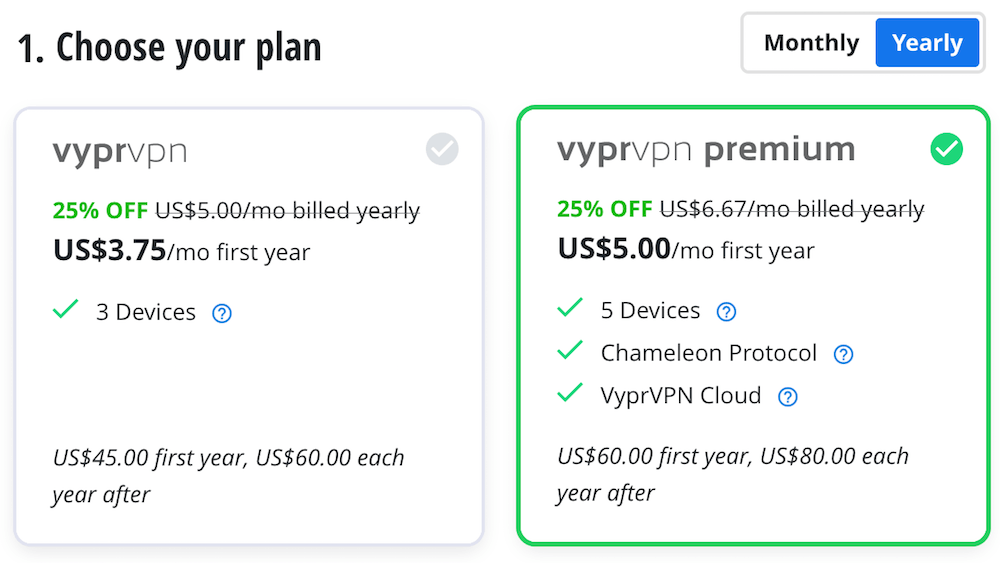Click green checkmark beside 5 Devices
Screen dimensions: 1000x563
point(570,307)
